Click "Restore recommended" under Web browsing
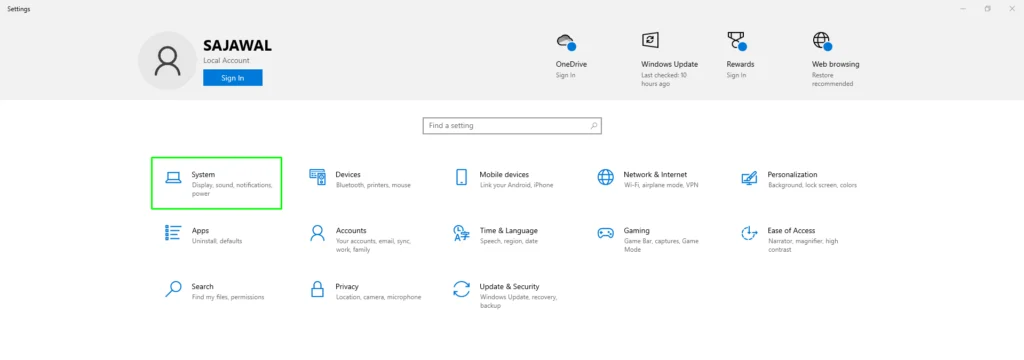The image size is (1024, 360). 832,80
